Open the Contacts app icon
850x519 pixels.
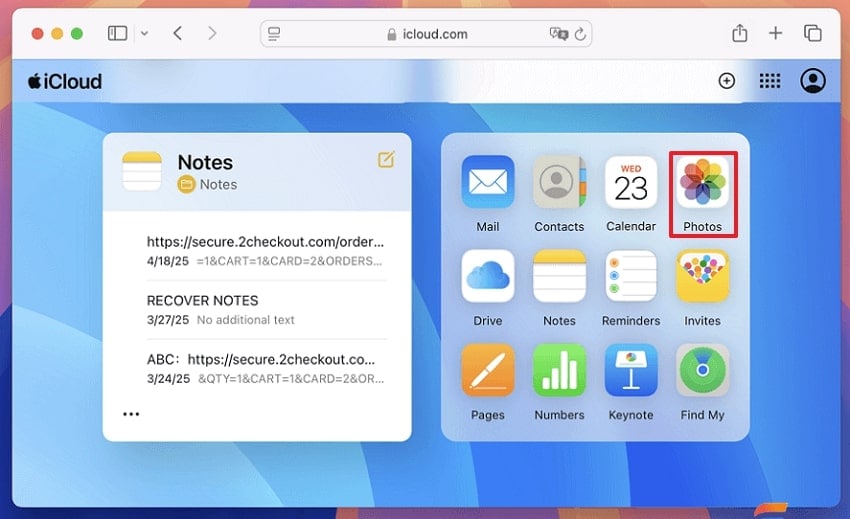[559, 182]
